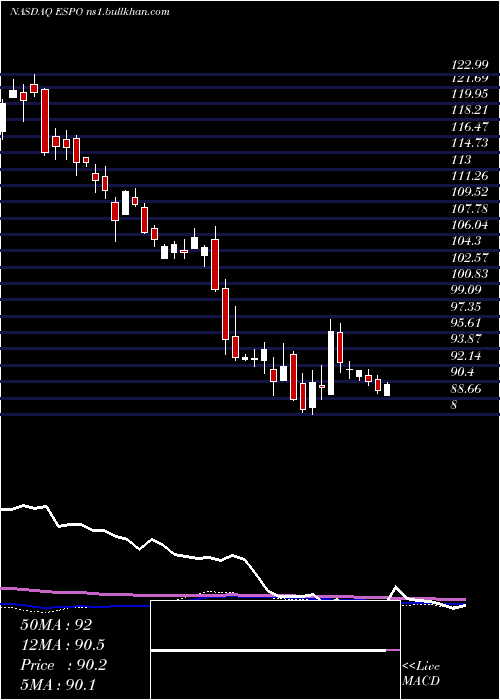Click the '12MA : 90.5' indicator text
500x700 pixels.
pyautogui.click(x=63, y=645)
